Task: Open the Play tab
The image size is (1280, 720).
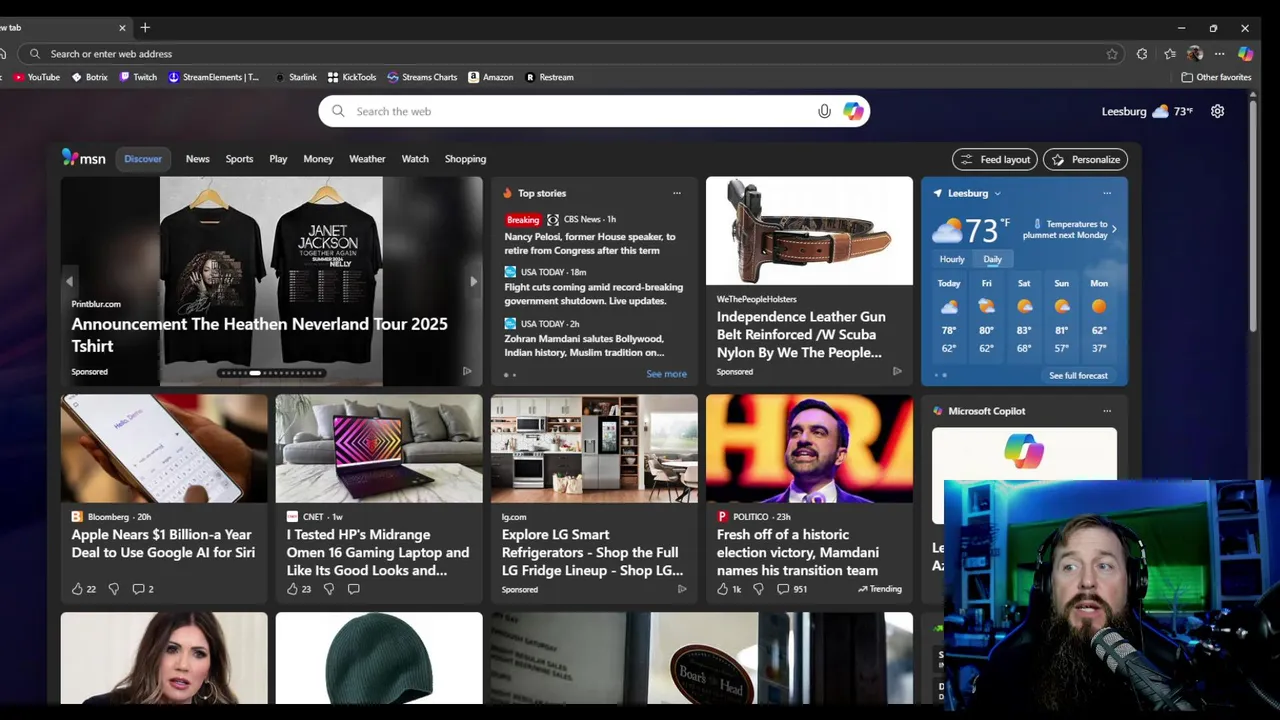Action: pyautogui.click(x=278, y=159)
